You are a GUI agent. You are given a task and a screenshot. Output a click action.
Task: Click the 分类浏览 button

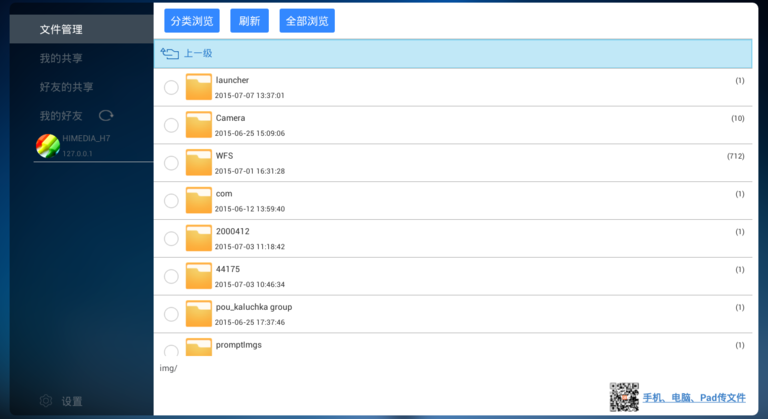tap(192, 21)
